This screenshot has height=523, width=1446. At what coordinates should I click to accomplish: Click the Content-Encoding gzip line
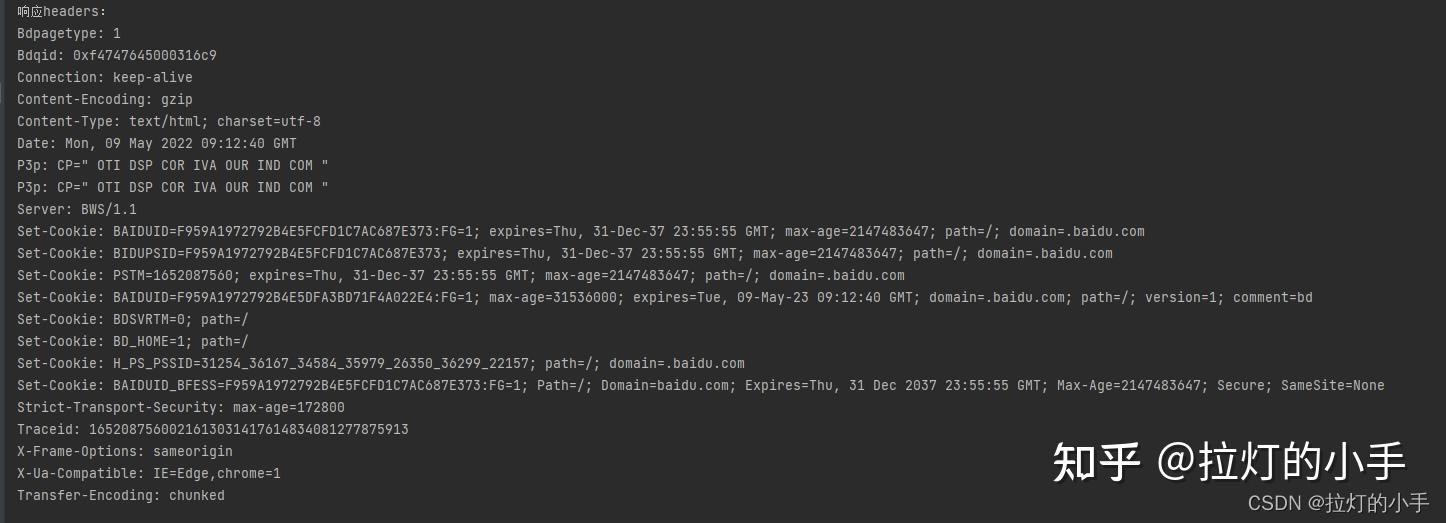pyautogui.click(x=105, y=100)
